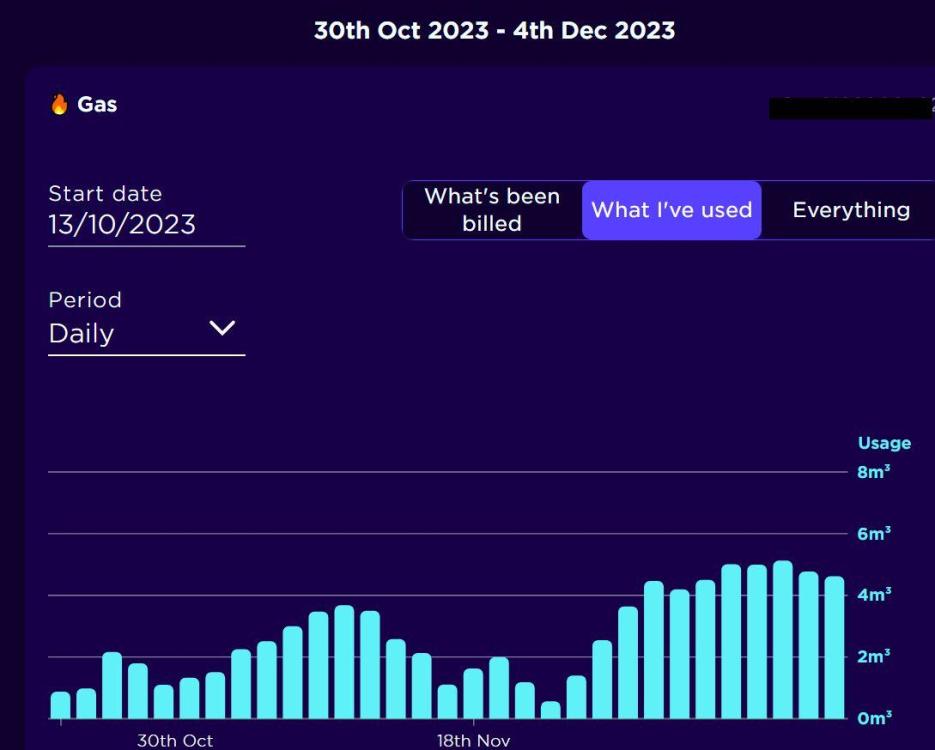Viewport: 935px width, 750px height.
Task: Click the Gas section heading
Action: tap(97, 104)
